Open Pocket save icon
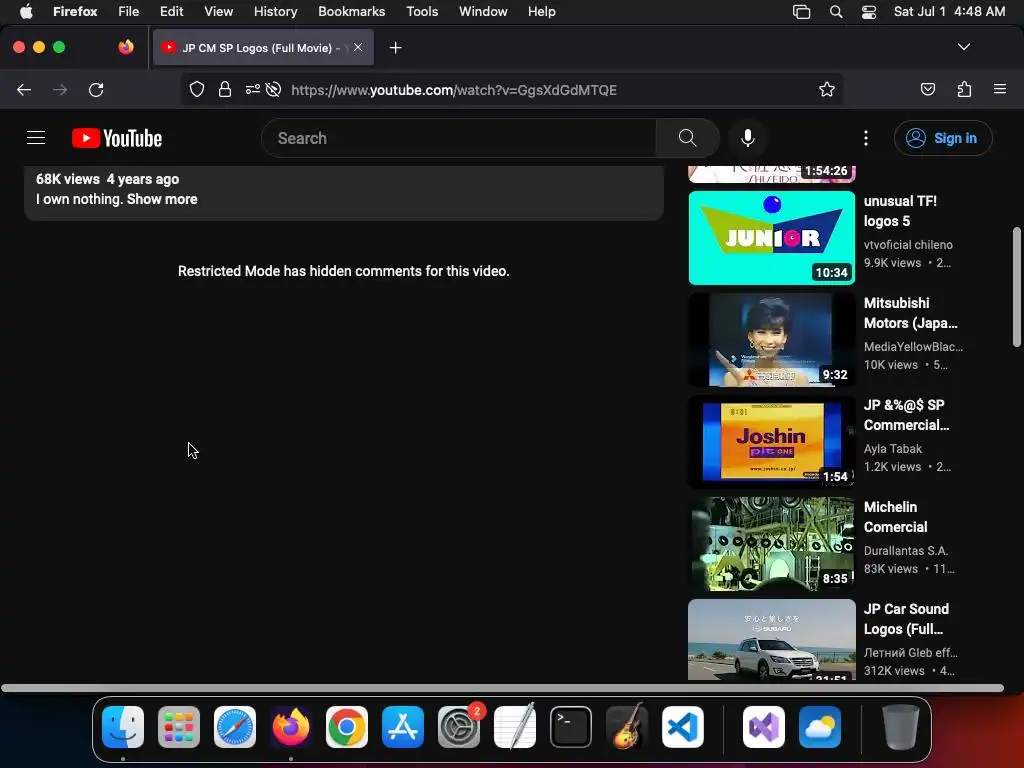 (x=927, y=89)
